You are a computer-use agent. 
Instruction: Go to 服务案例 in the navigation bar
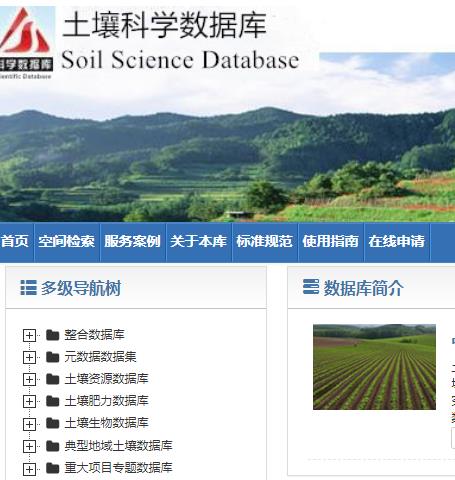coord(132,241)
